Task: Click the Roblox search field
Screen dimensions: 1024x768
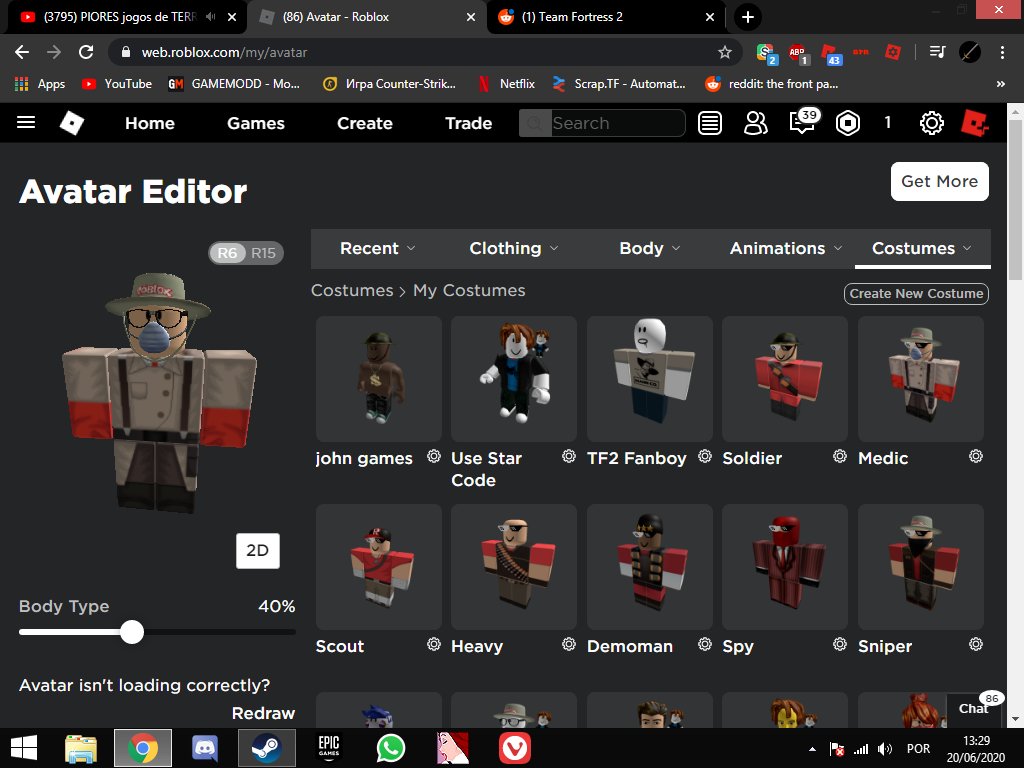Action: tap(602, 123)
